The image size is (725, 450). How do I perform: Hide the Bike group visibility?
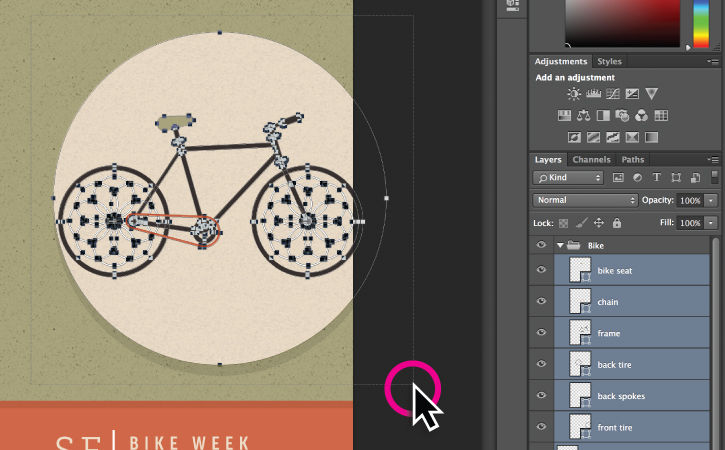(x=541, y=245)
